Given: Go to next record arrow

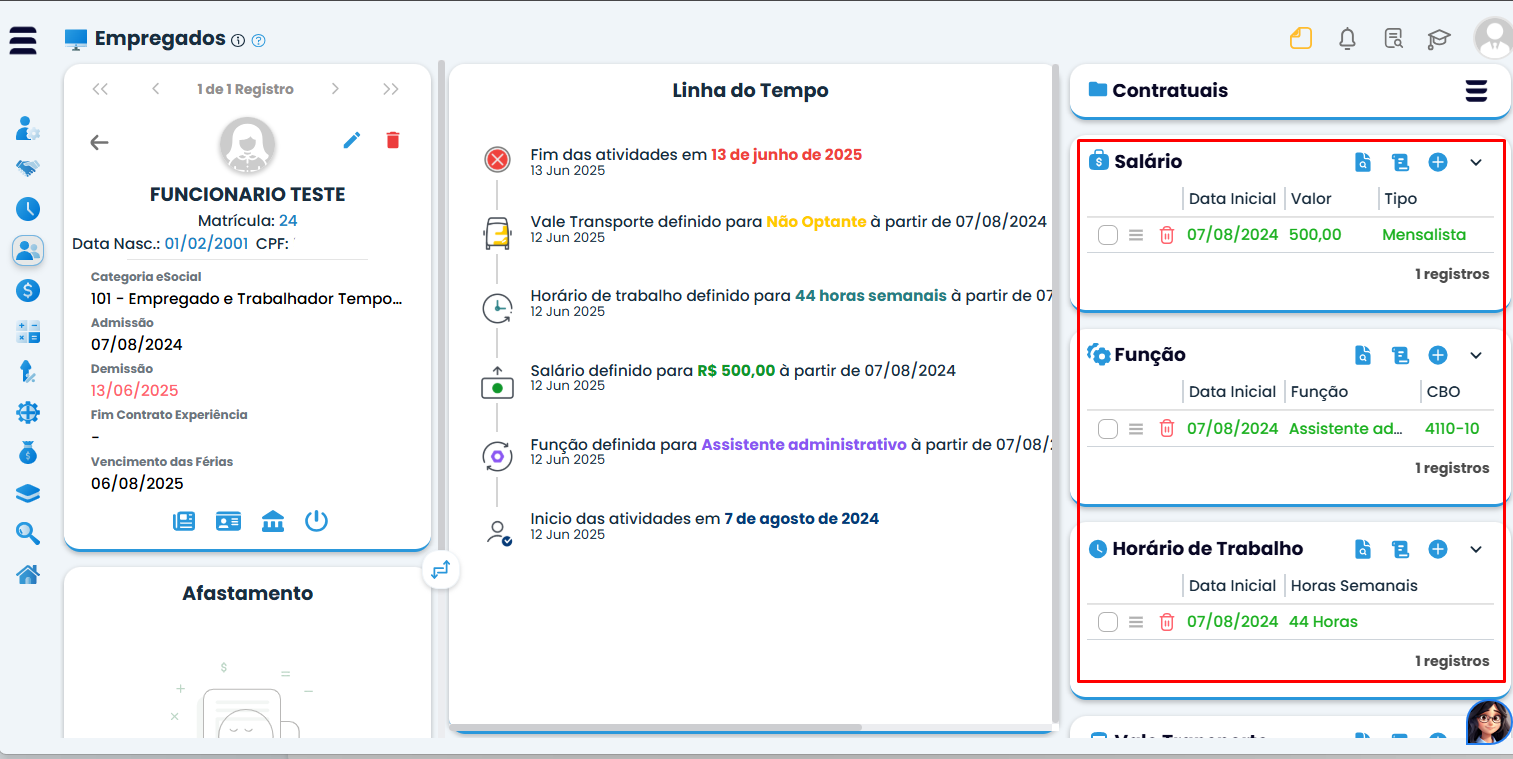Looking at the screenshot, I should tap(335, 89).
